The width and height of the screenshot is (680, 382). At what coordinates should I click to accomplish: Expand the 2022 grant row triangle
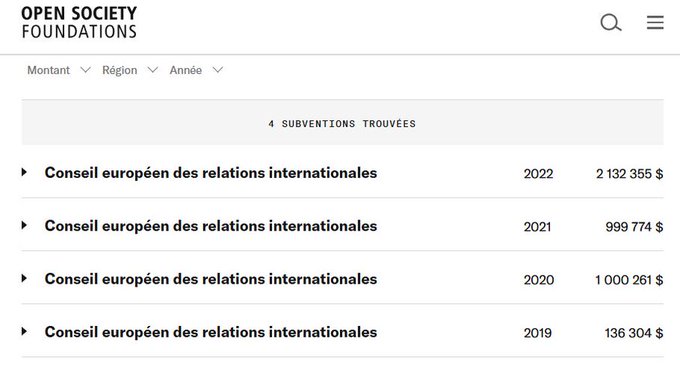(24, 172)
